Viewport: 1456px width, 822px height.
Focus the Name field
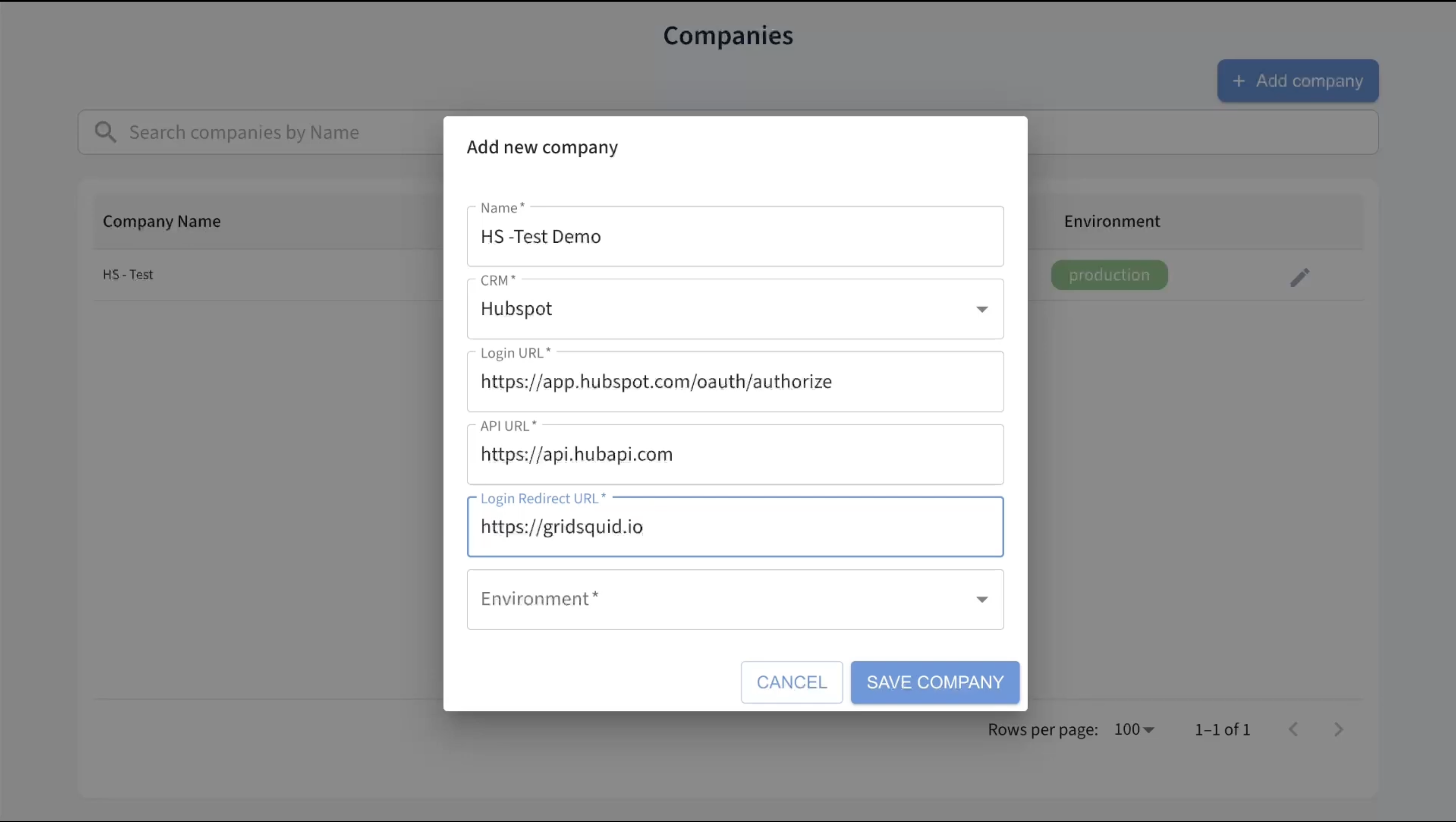click(735, 236)
